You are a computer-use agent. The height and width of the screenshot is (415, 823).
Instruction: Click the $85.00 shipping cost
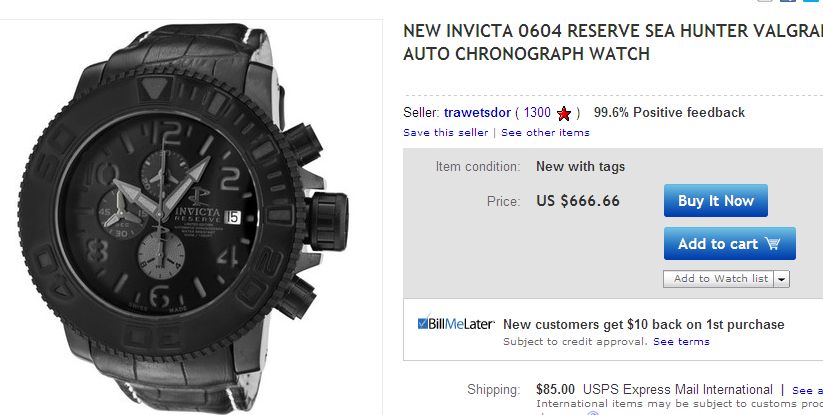click(x=555, y=389)
